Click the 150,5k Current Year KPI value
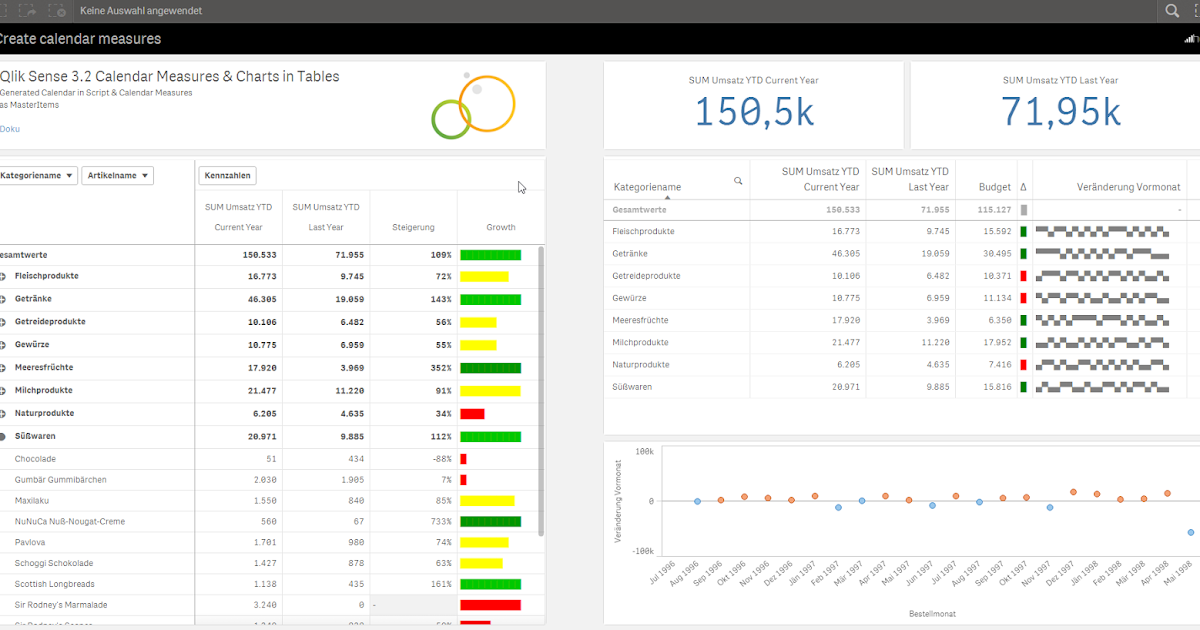This screenshot has height=630, width=1200. 754,112
